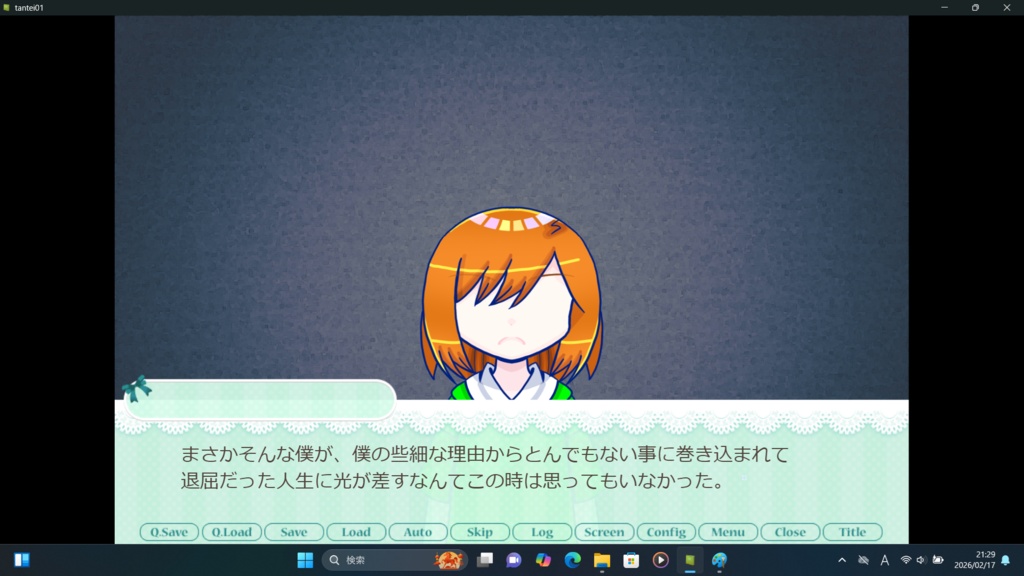Screen dimensions: 1024x576
Task: Open Microsoft Teams chat
Action: (512, 558)
